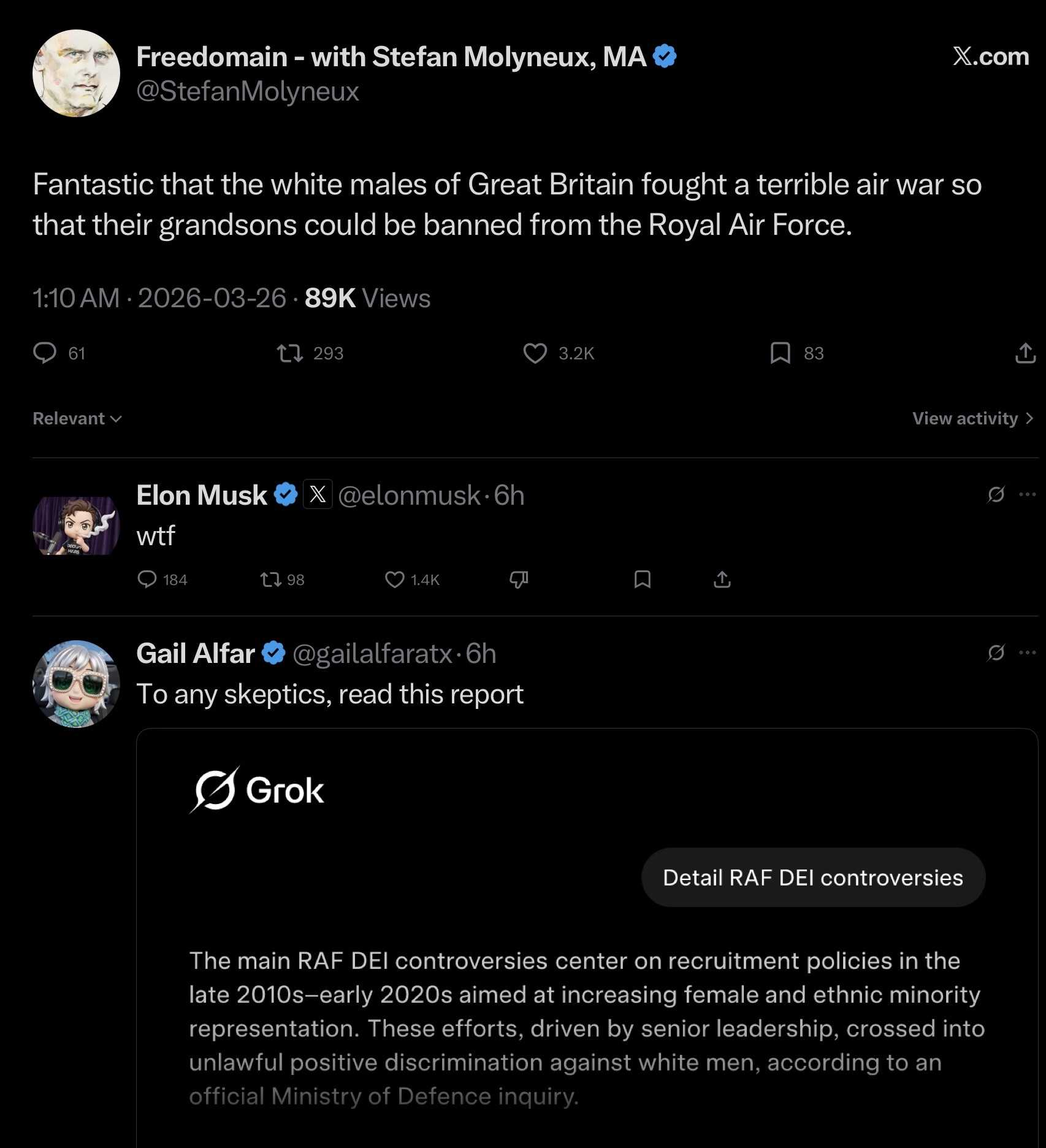This screenshot has height=1148, width=1046.
Task: Open the @StefanMolyneux profile handle
Action: click(x=248, y=91)
